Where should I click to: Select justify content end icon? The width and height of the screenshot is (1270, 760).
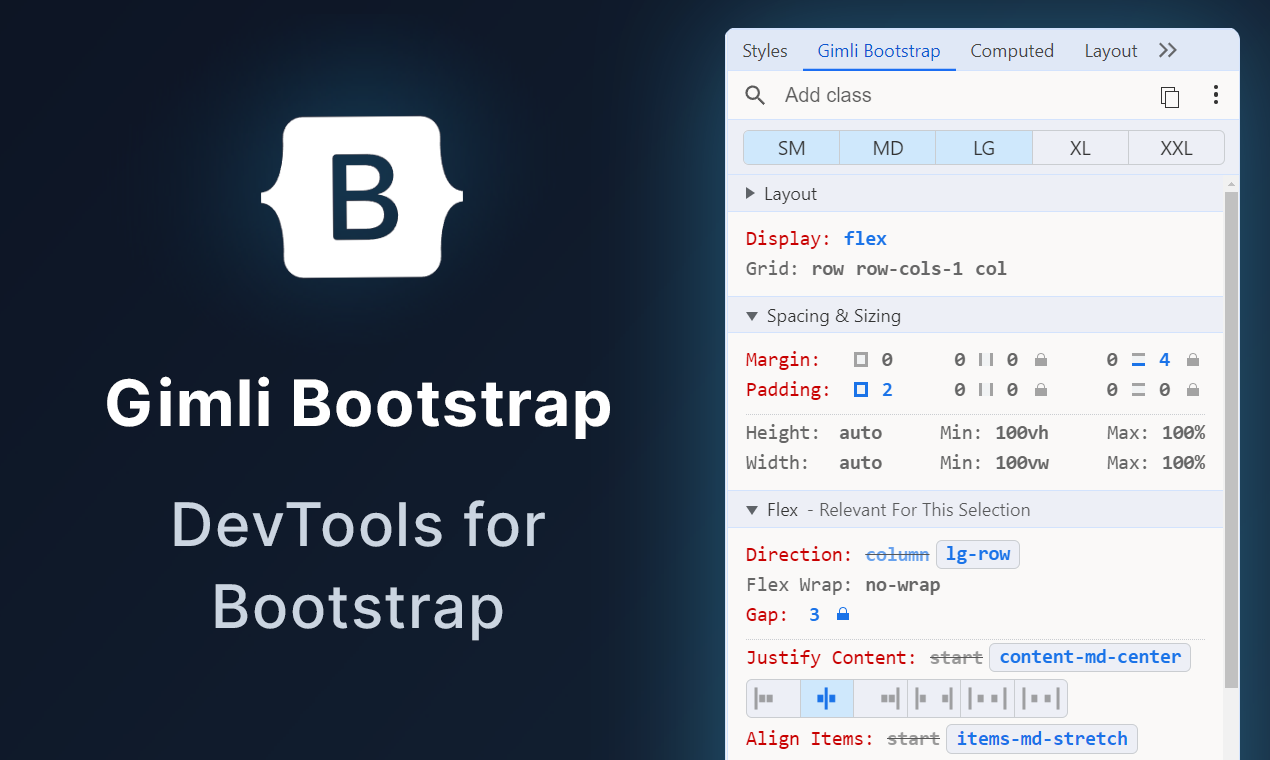(x=881, y=698)
